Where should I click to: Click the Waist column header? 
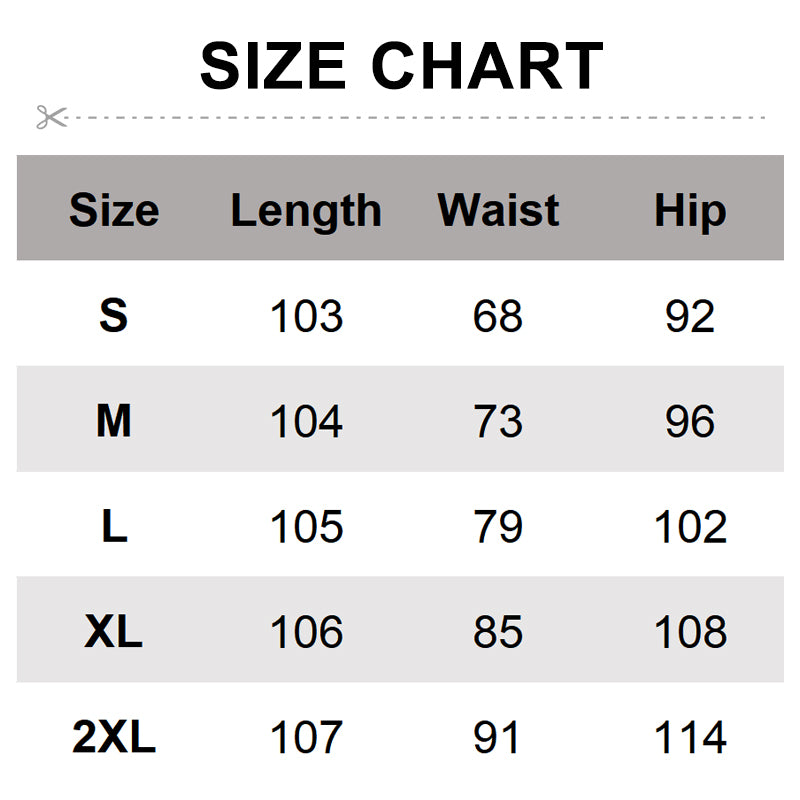(498, 211)
